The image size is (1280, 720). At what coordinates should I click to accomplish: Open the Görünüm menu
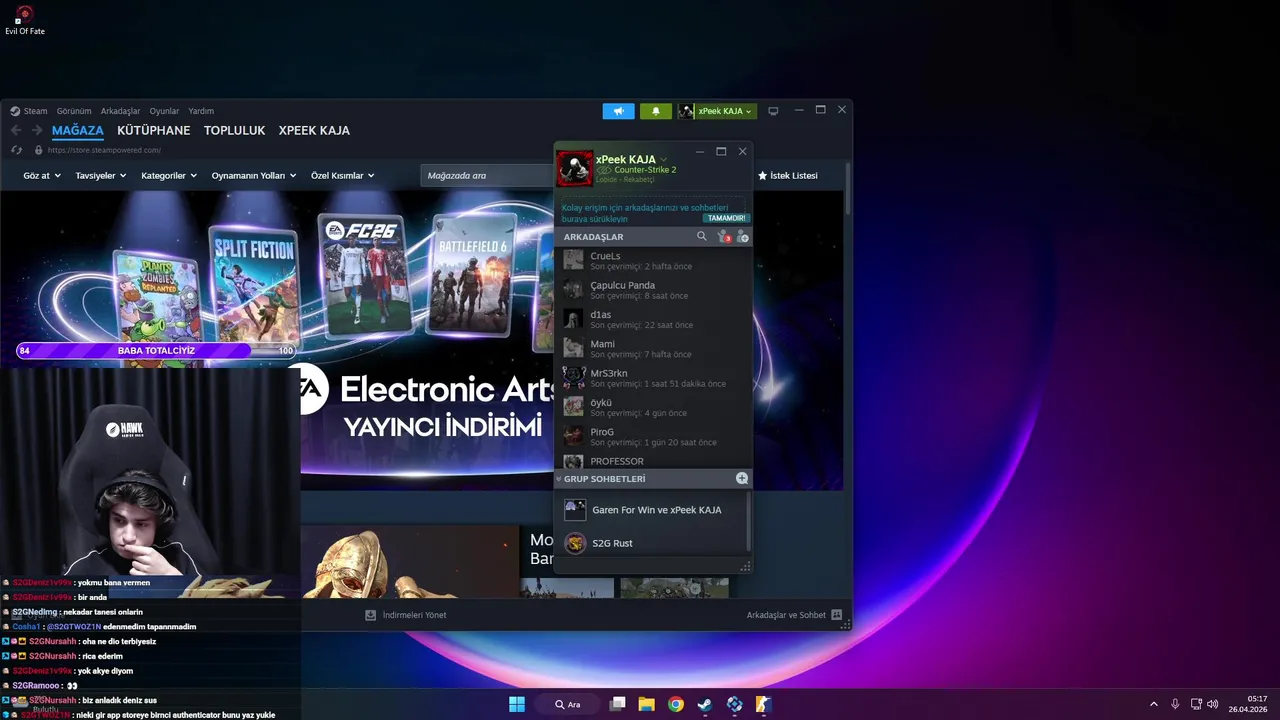pos(74,111)
